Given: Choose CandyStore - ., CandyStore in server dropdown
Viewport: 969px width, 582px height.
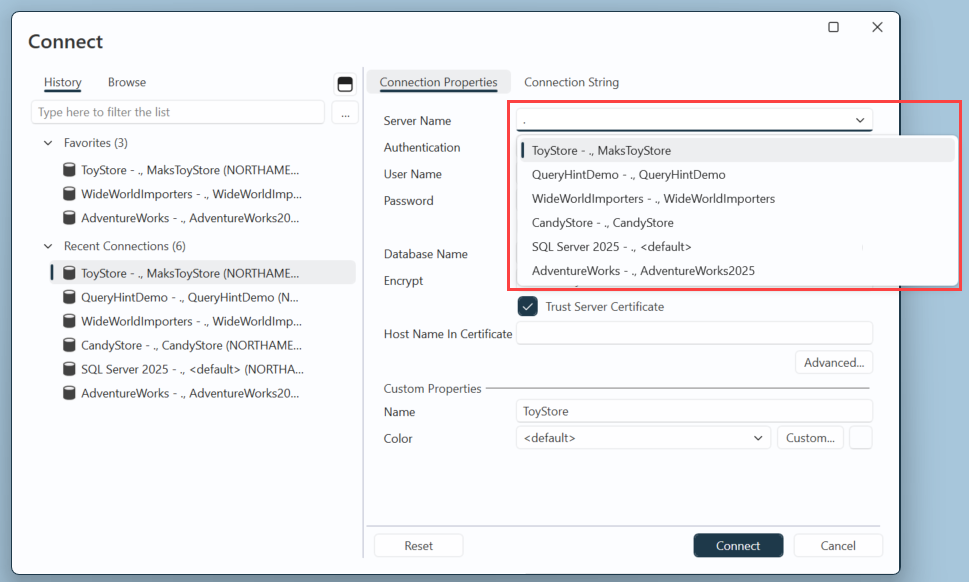Looking at the screenshot, I should coord(737,222).
